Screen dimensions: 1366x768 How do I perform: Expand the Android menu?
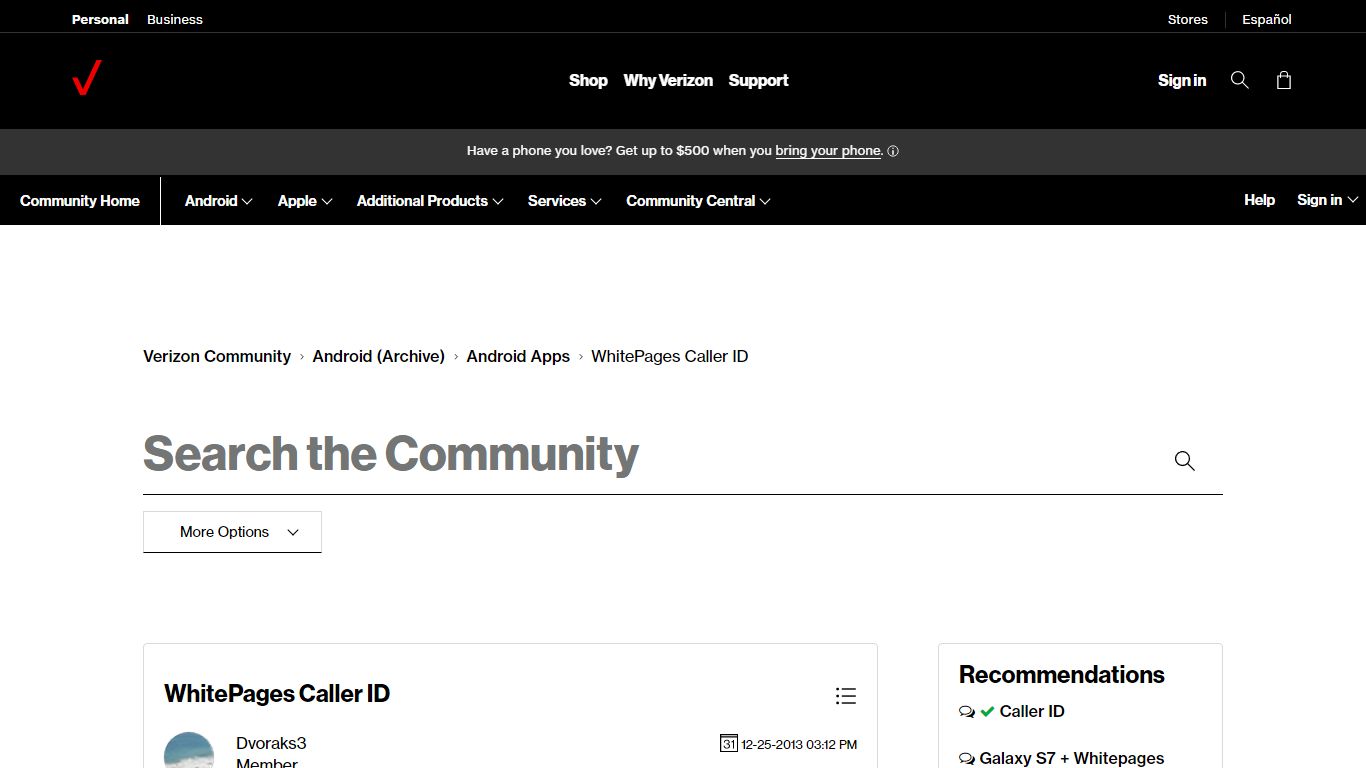[218, 200]
